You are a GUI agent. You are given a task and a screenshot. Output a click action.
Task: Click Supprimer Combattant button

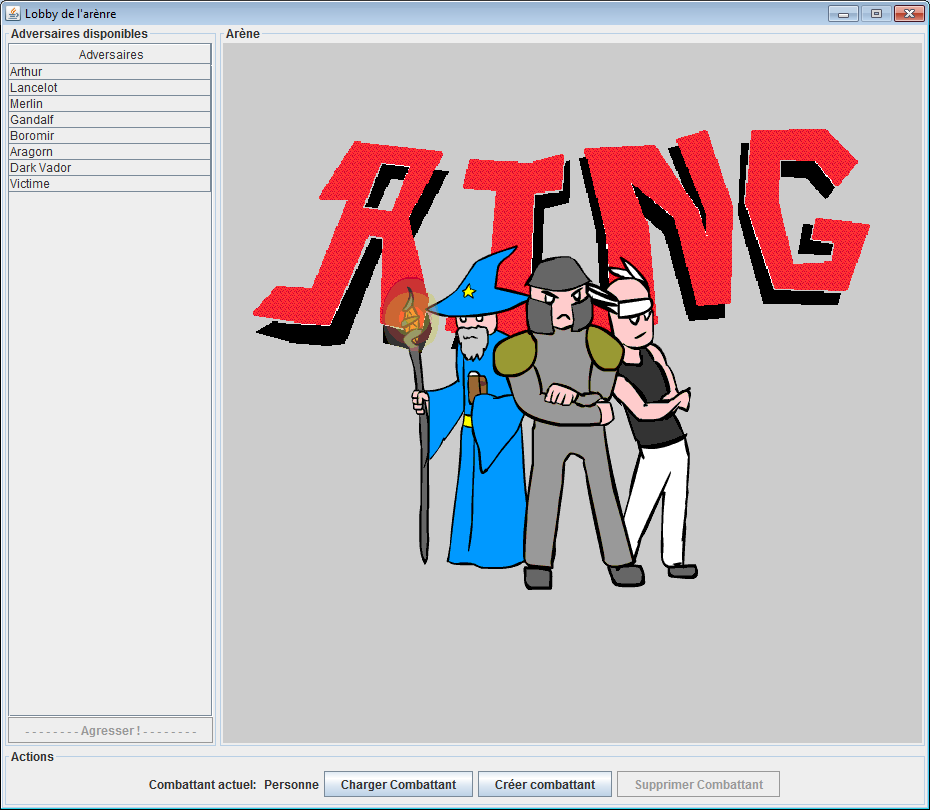pyautogui.click(x=698, y=784)
